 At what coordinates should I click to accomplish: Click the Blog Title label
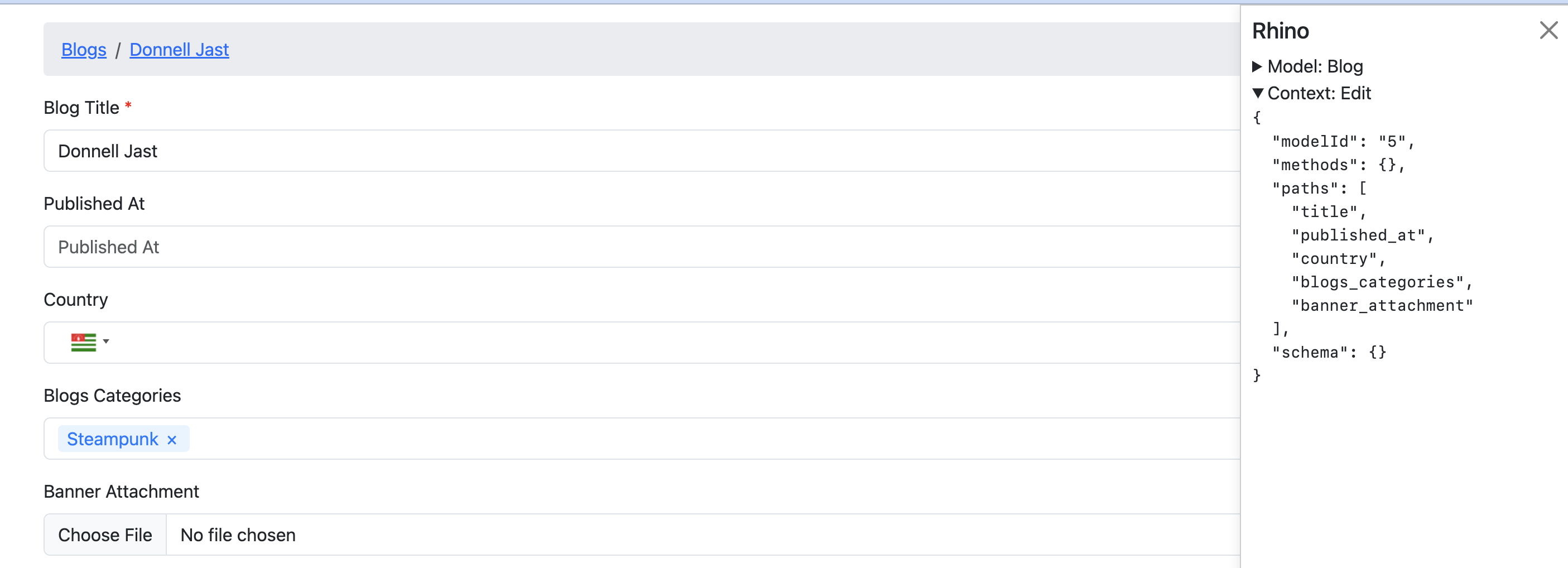(81, 108)
